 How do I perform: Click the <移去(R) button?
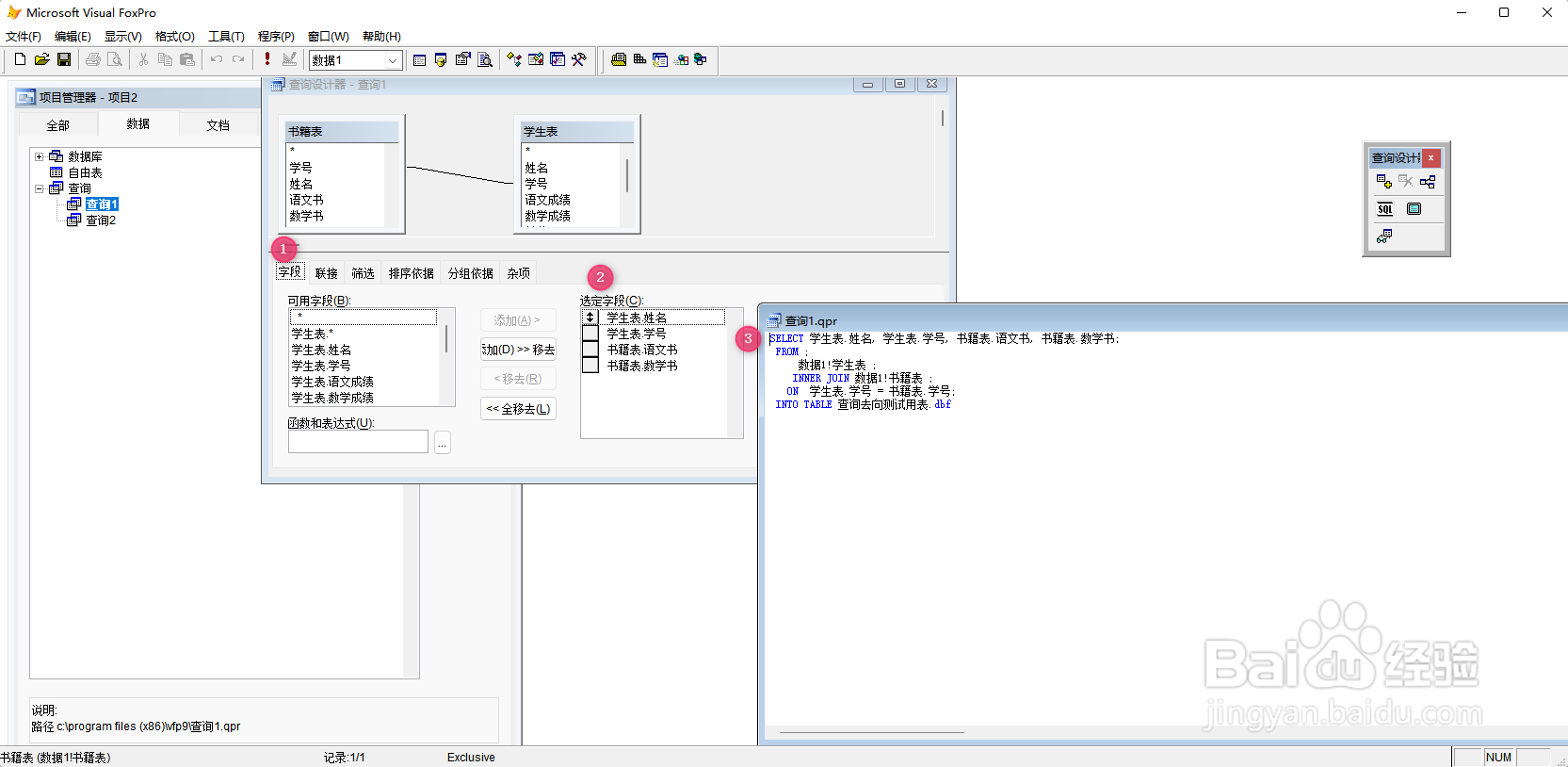[518, 379]
